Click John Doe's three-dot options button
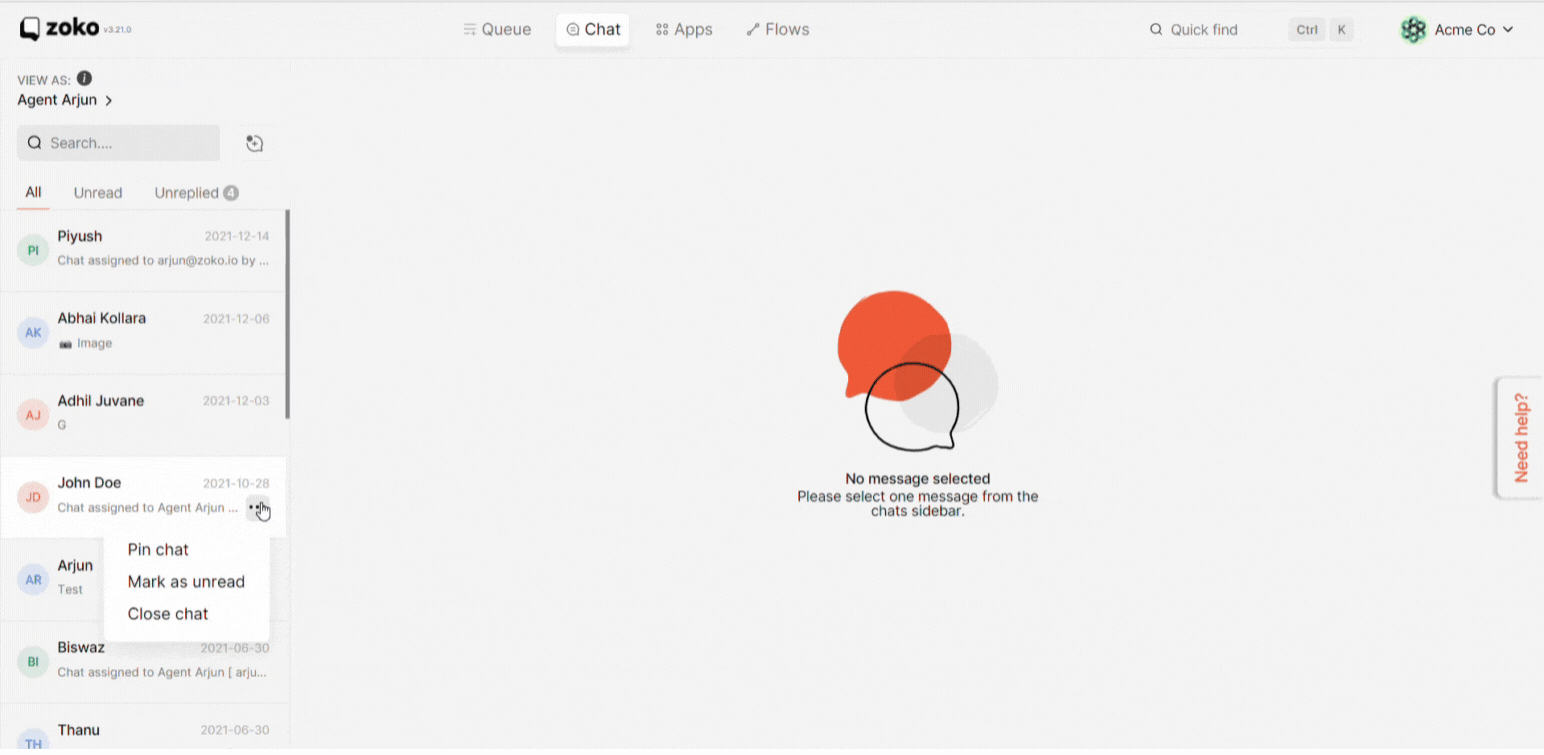Screen dimensions: 1544x755 pyautogui.click(x=257, y=507)
